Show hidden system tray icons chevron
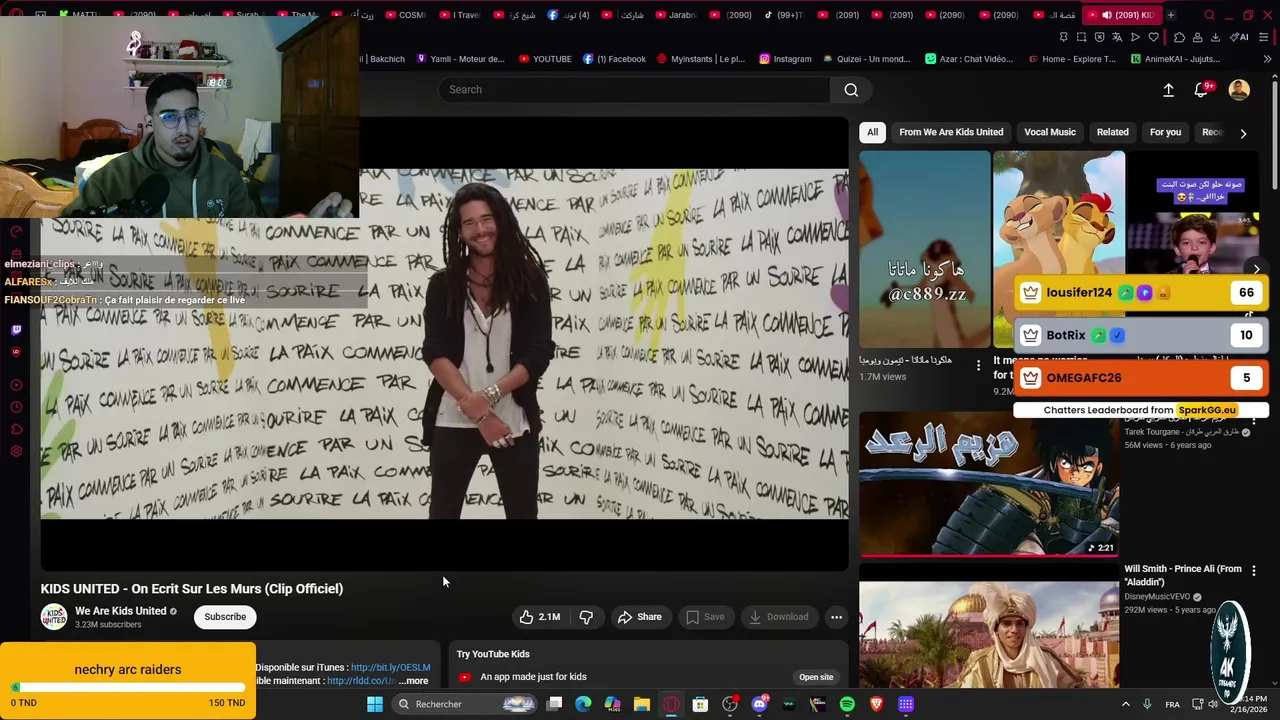The image size is (1280, 720). pyautogui.click(x=1125, y=704)
